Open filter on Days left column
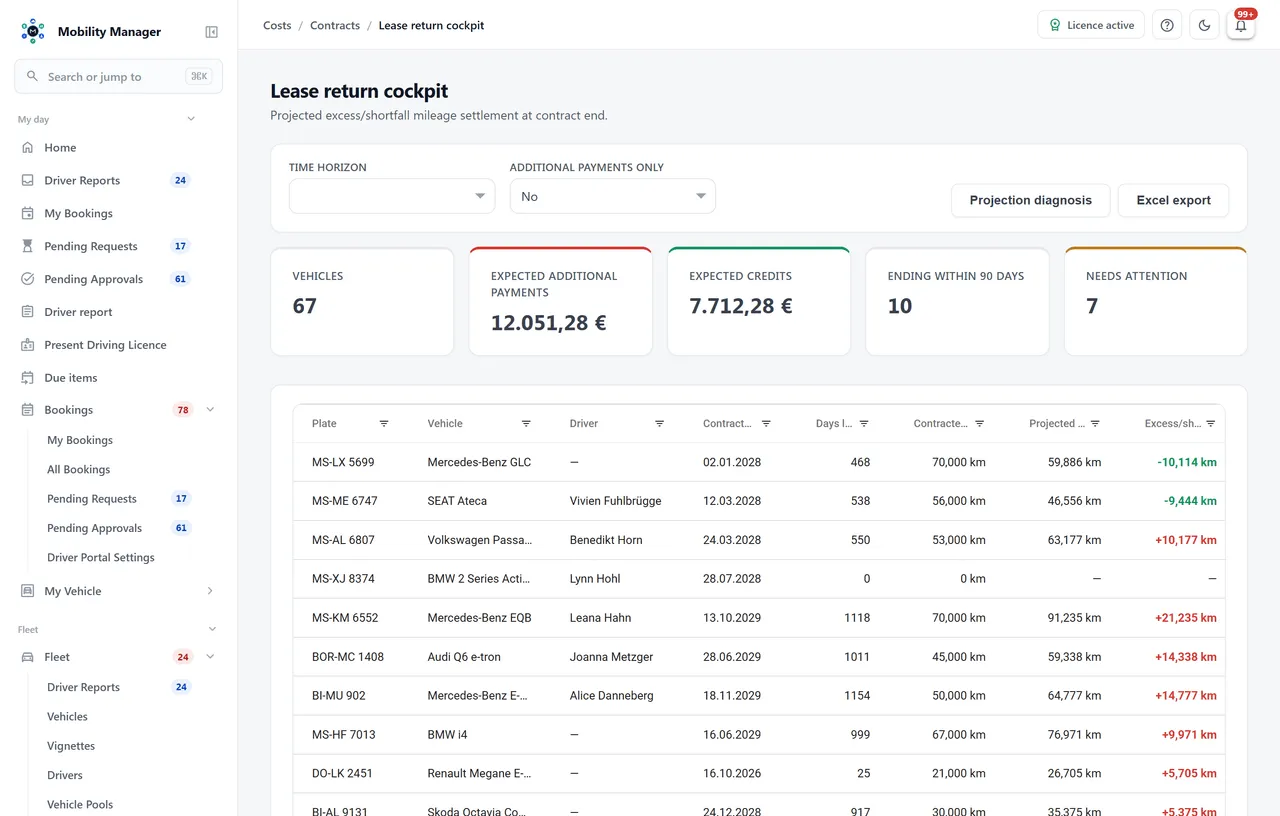The width and height of the screenshot is (1280, 816). click(864, 424)
